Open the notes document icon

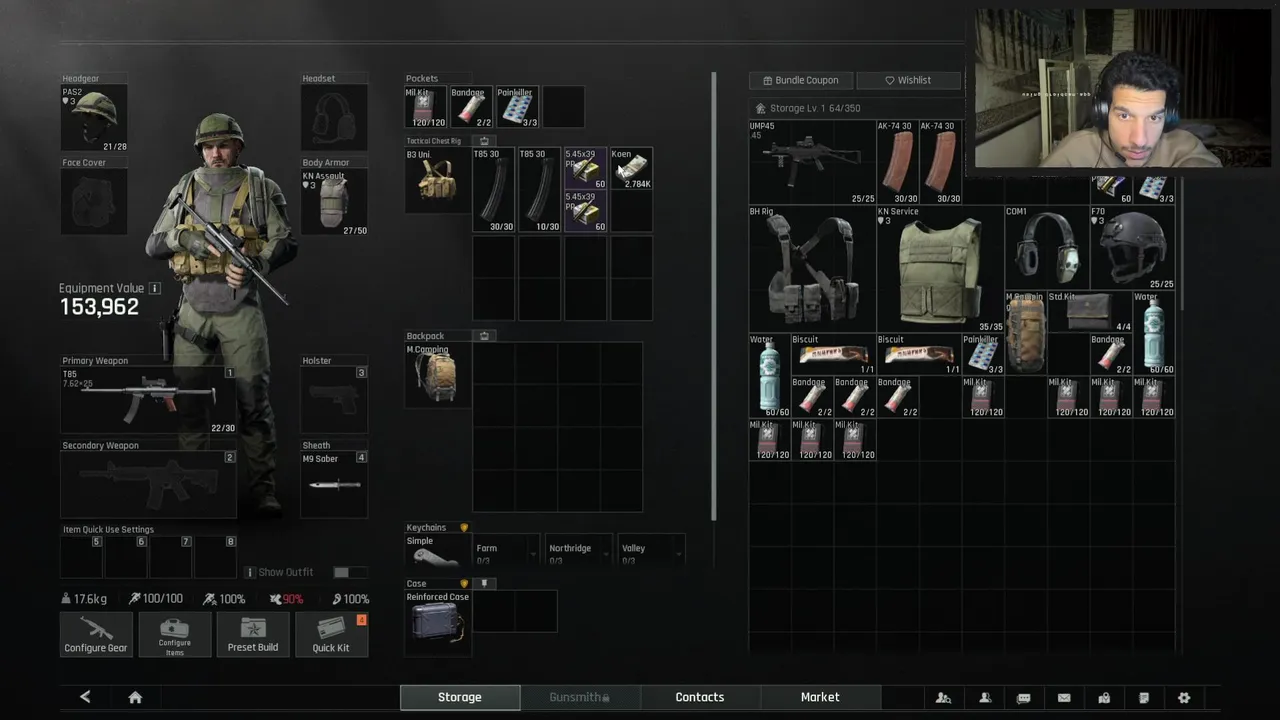[1144, 698]
